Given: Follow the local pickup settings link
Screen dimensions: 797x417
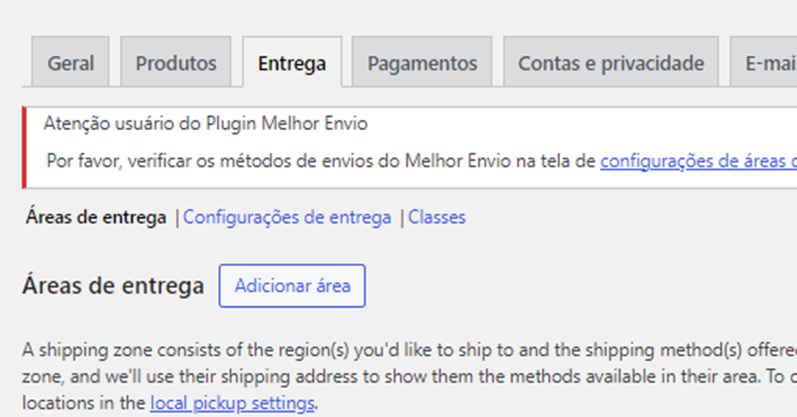Looking at the screenshot, I should click(x=233, y=404).
